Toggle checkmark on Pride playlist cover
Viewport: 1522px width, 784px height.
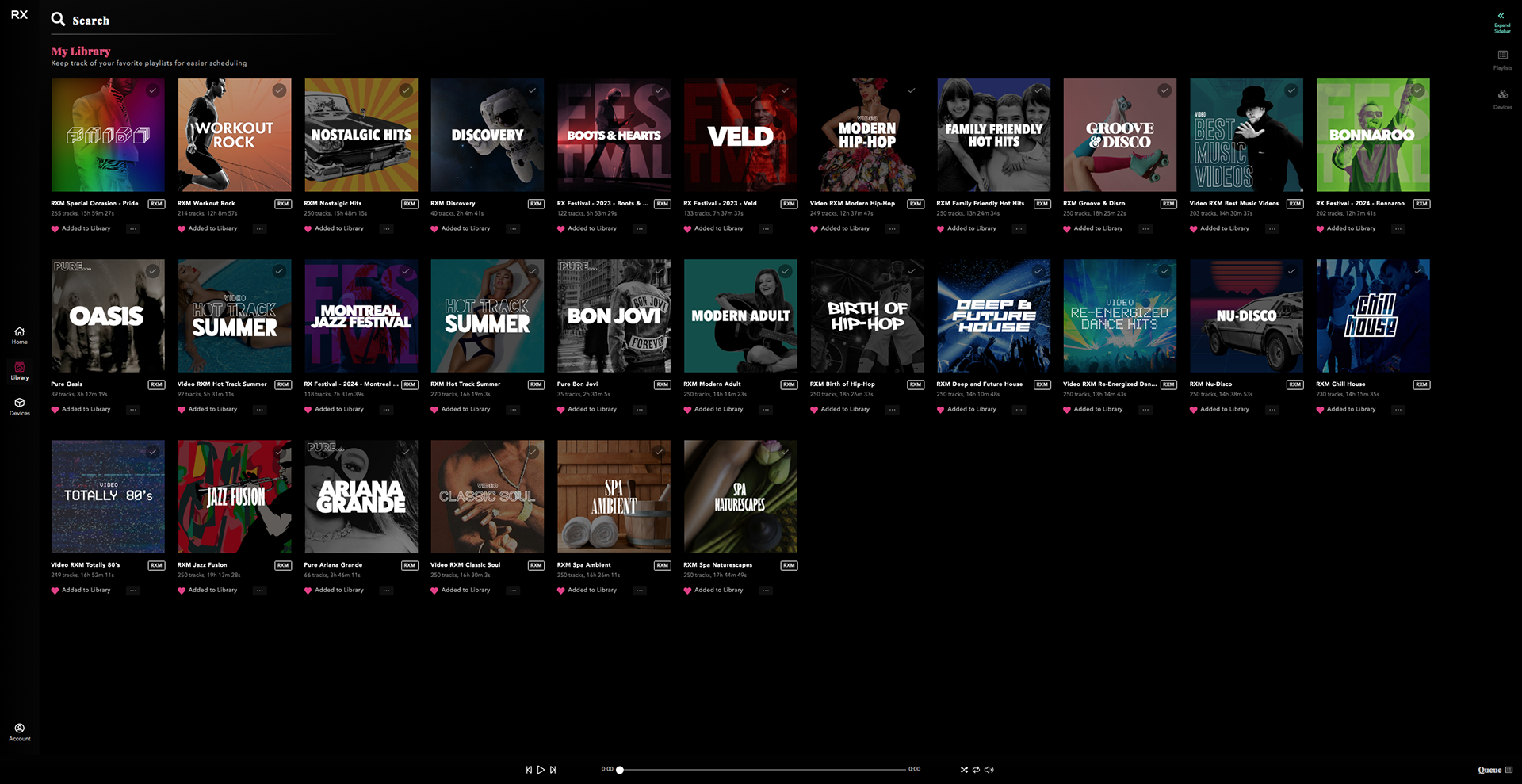pos(152,90)
